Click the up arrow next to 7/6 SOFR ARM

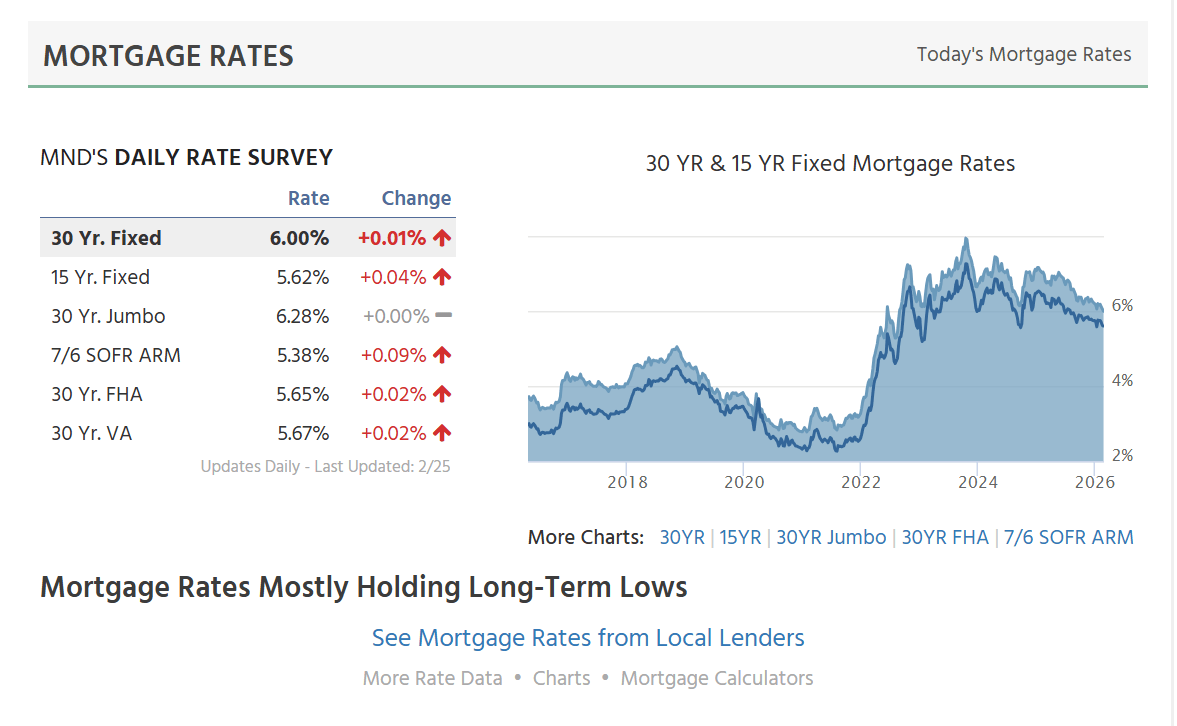click(x=442, y=355)
